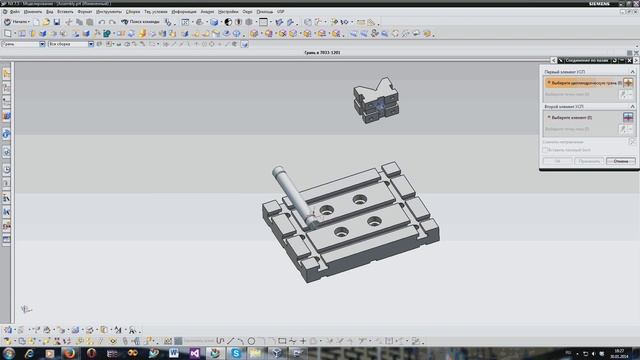Open Поиск команды command finder
The image size is (640, 360).
140,22
